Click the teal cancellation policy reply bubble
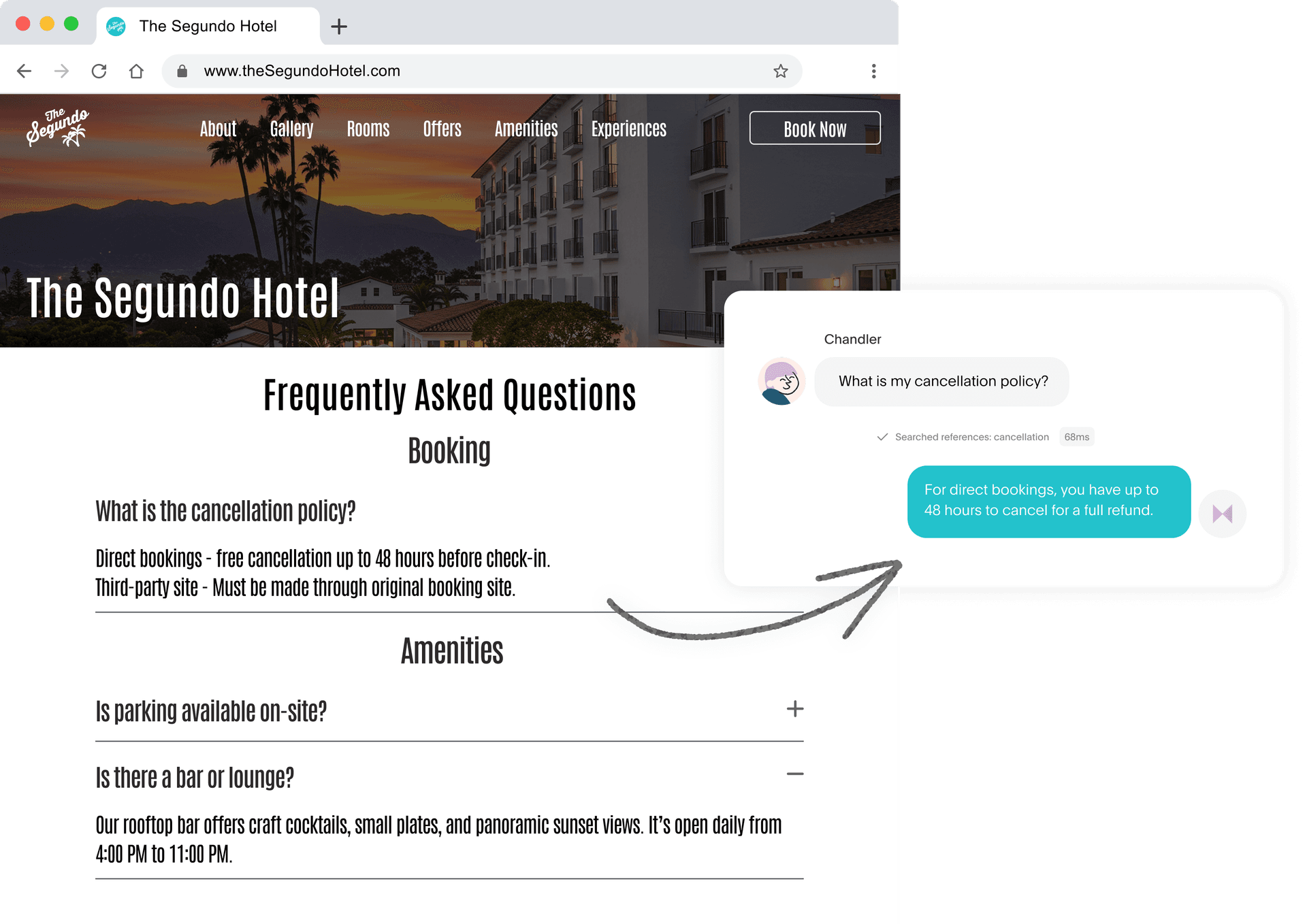Viewport: 1307px width, 924px height. 1048,501
